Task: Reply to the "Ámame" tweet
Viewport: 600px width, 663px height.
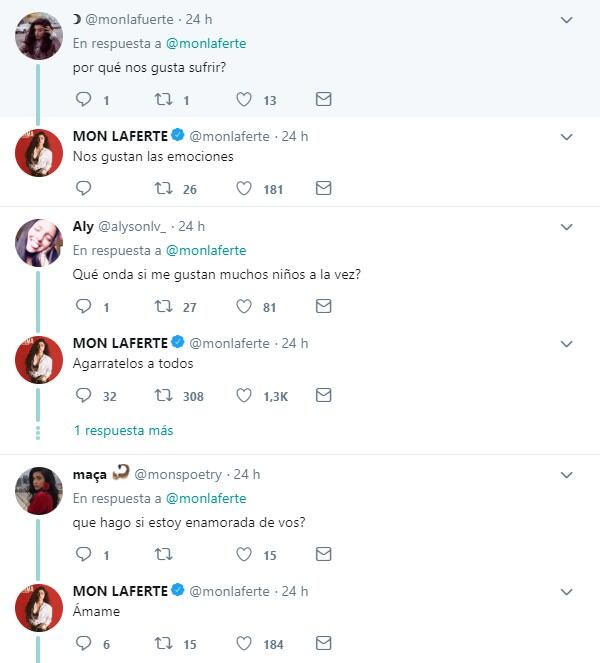Action: pos(83,644)
